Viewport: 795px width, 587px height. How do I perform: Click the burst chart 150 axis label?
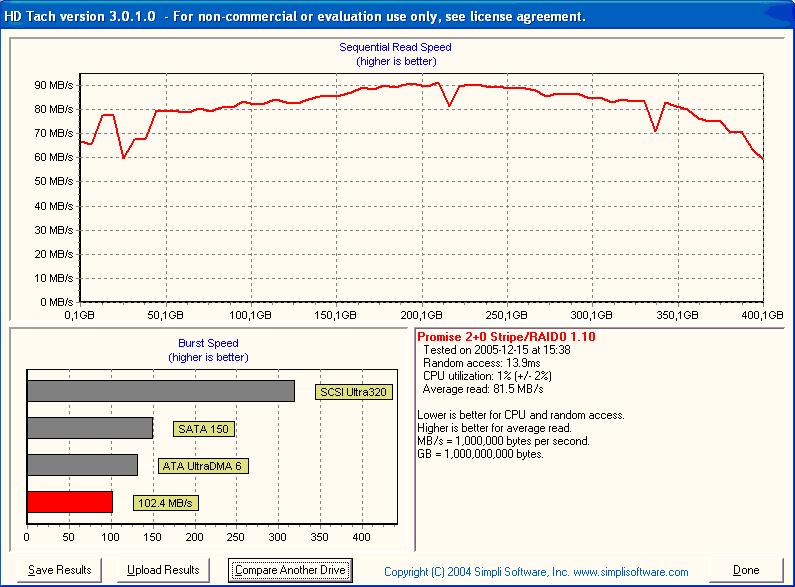click(152, 537)
